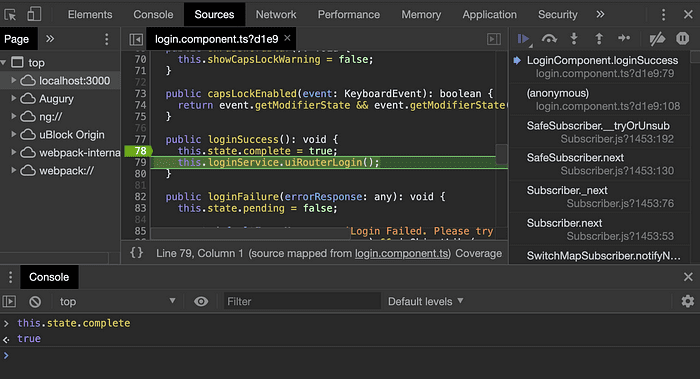Resume script execution with the play button

point(523,39)
